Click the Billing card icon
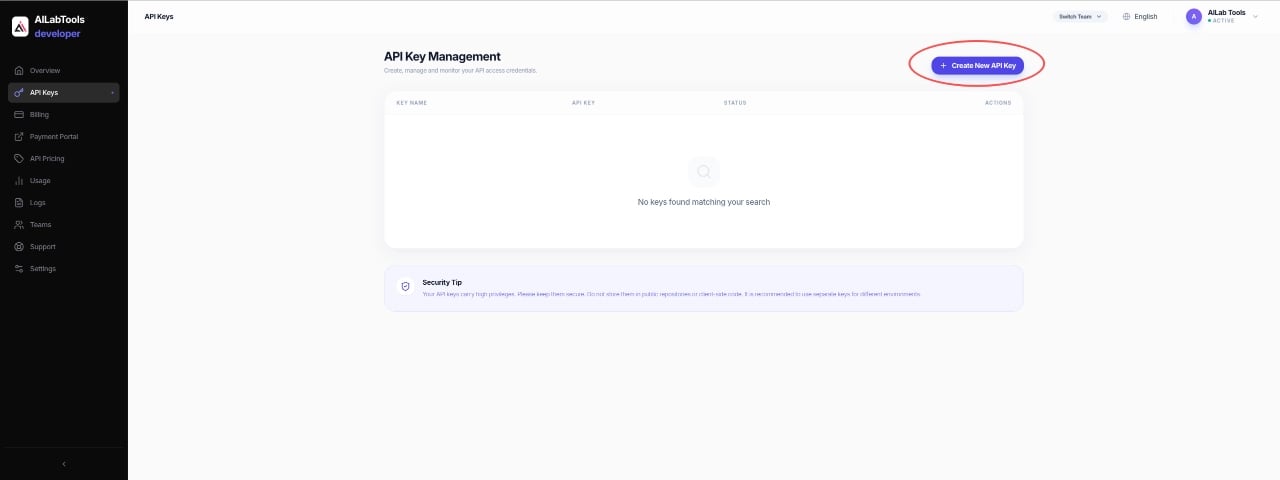Image resolution: width=1280 pixels, height=480 pixels. click(19, 115)
